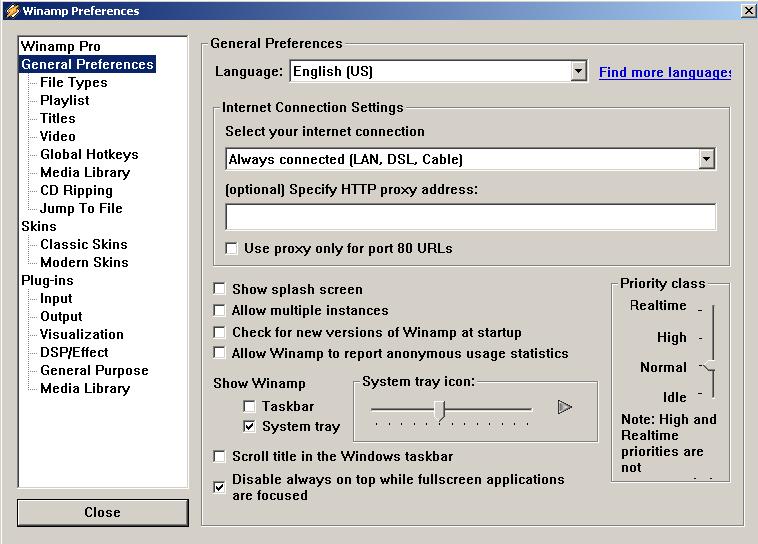The image size is (758, 544).
Task: Open Media Library under Plug-ins
Action: (x=85, y=388)
